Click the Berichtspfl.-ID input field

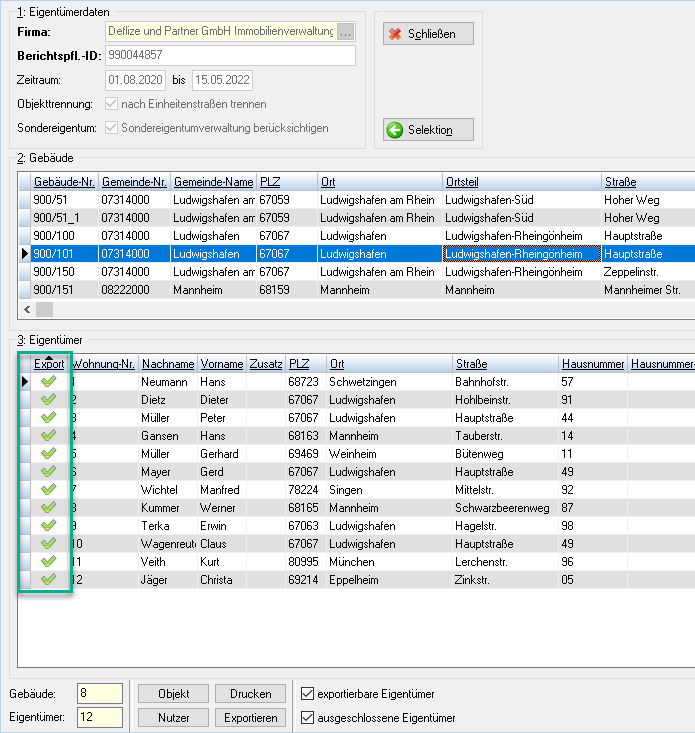pos(230,55)
